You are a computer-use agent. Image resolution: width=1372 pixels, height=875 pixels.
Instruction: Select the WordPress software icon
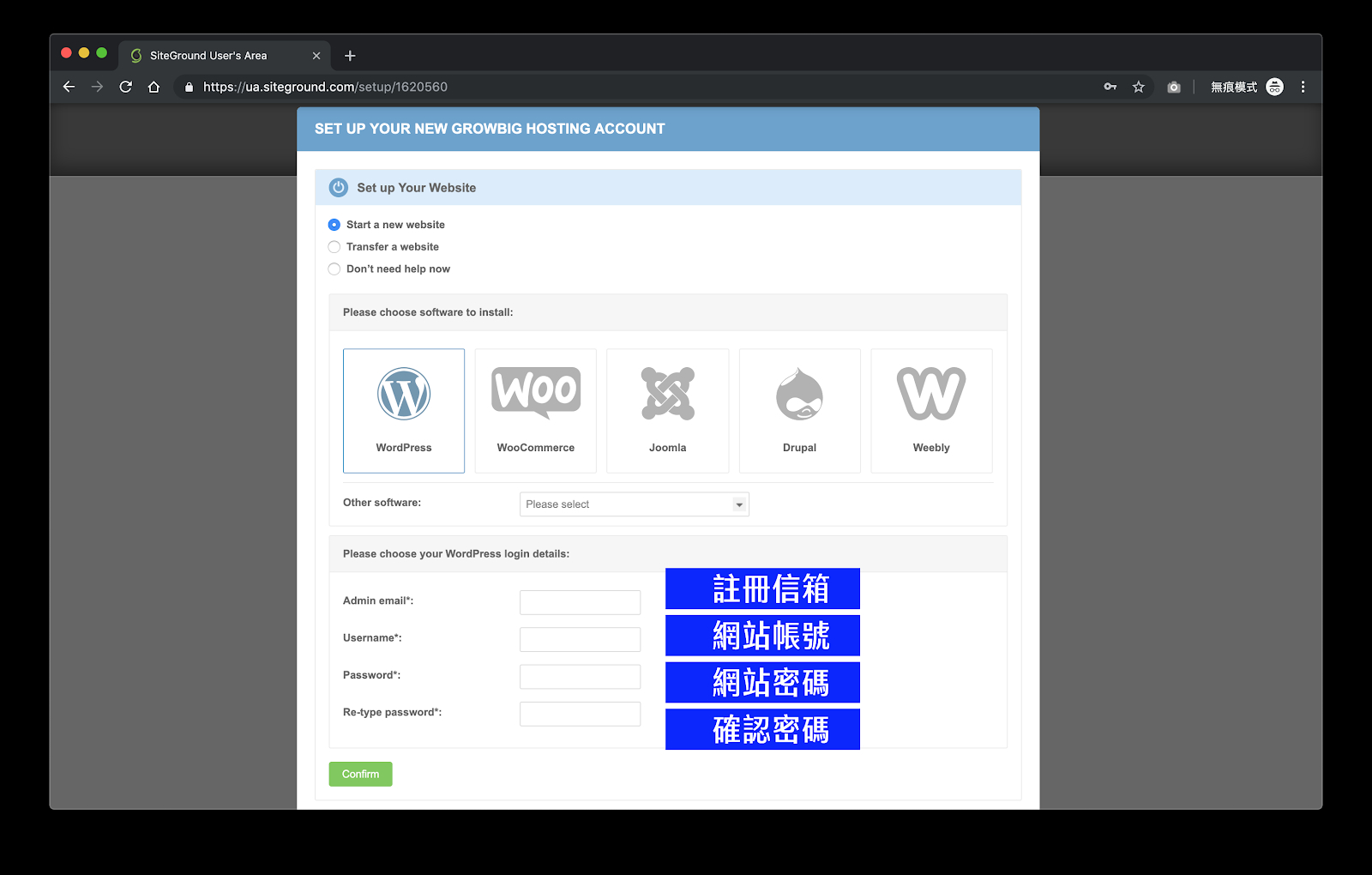point(404,394)
